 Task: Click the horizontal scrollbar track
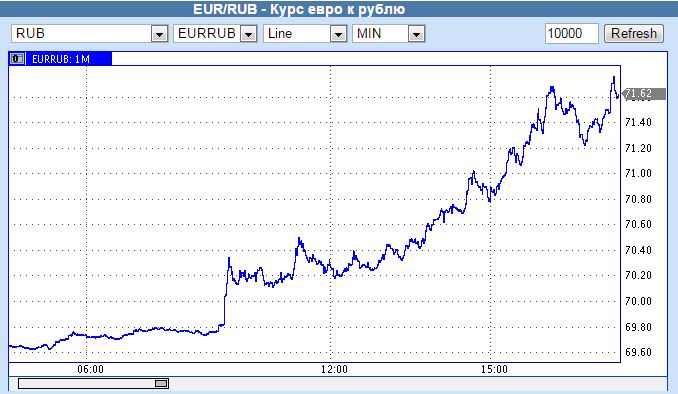point(93,383)
